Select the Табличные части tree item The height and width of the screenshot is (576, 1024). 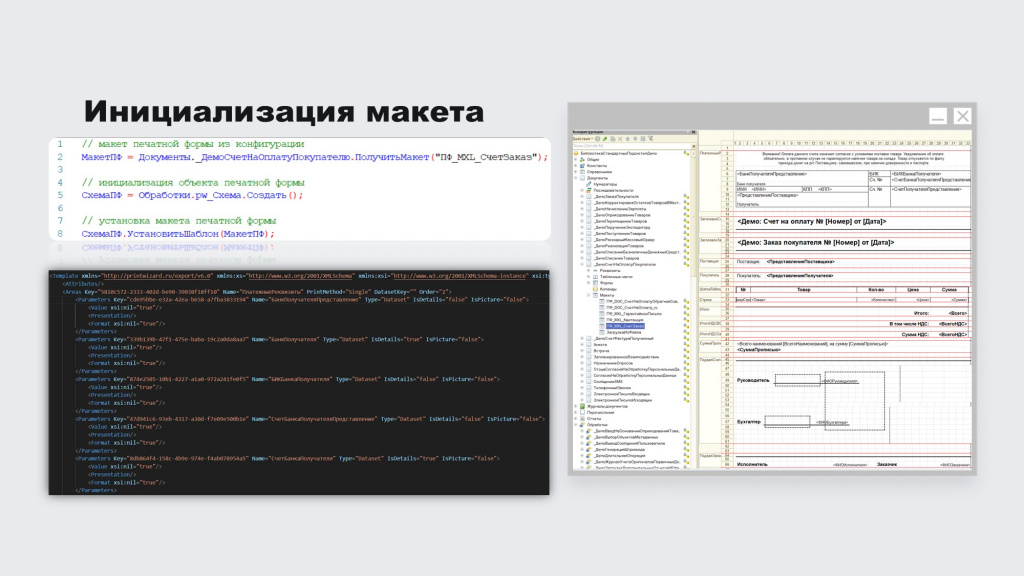click(616, 277)
